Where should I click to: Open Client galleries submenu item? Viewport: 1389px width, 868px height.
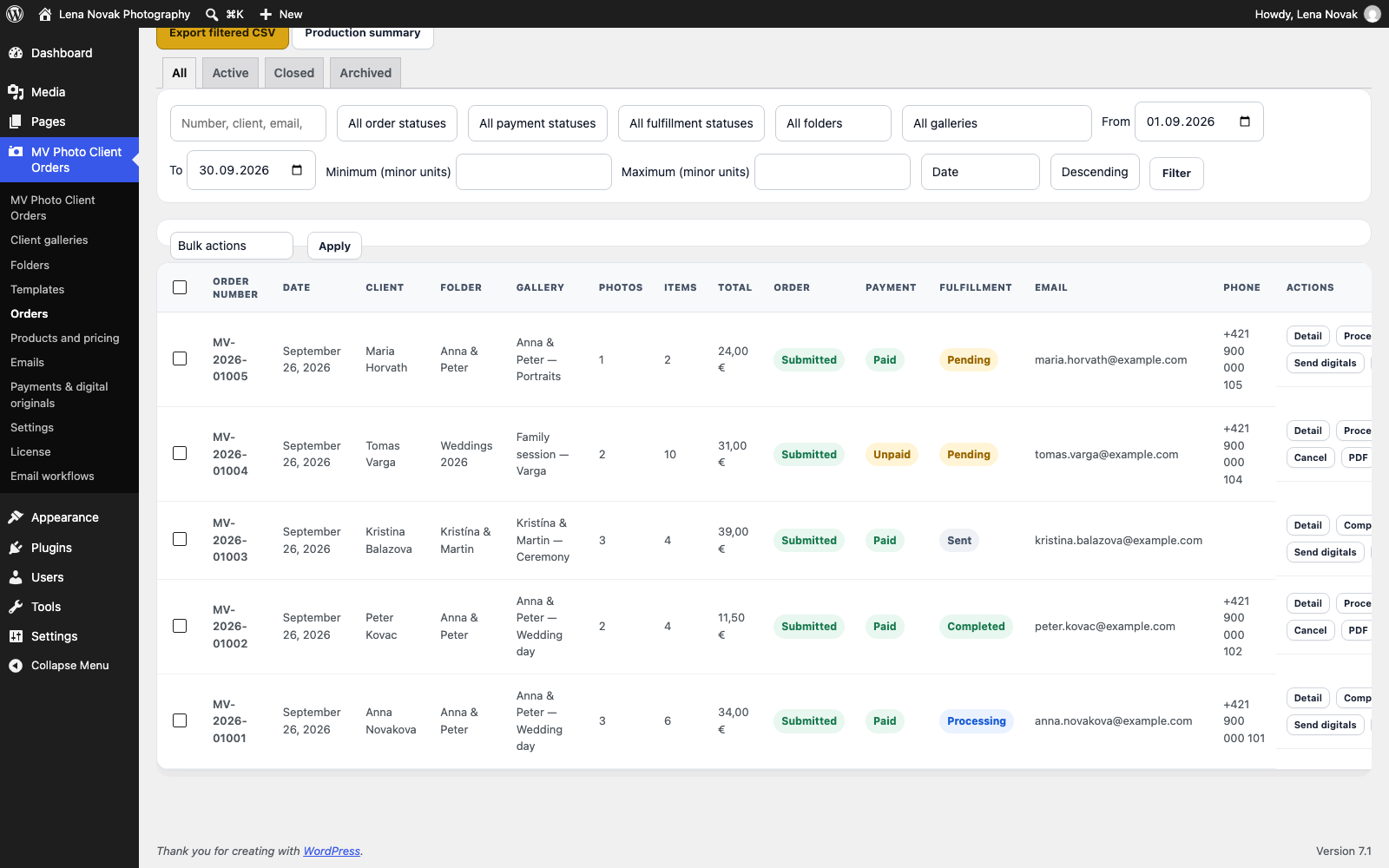(49, 240)
